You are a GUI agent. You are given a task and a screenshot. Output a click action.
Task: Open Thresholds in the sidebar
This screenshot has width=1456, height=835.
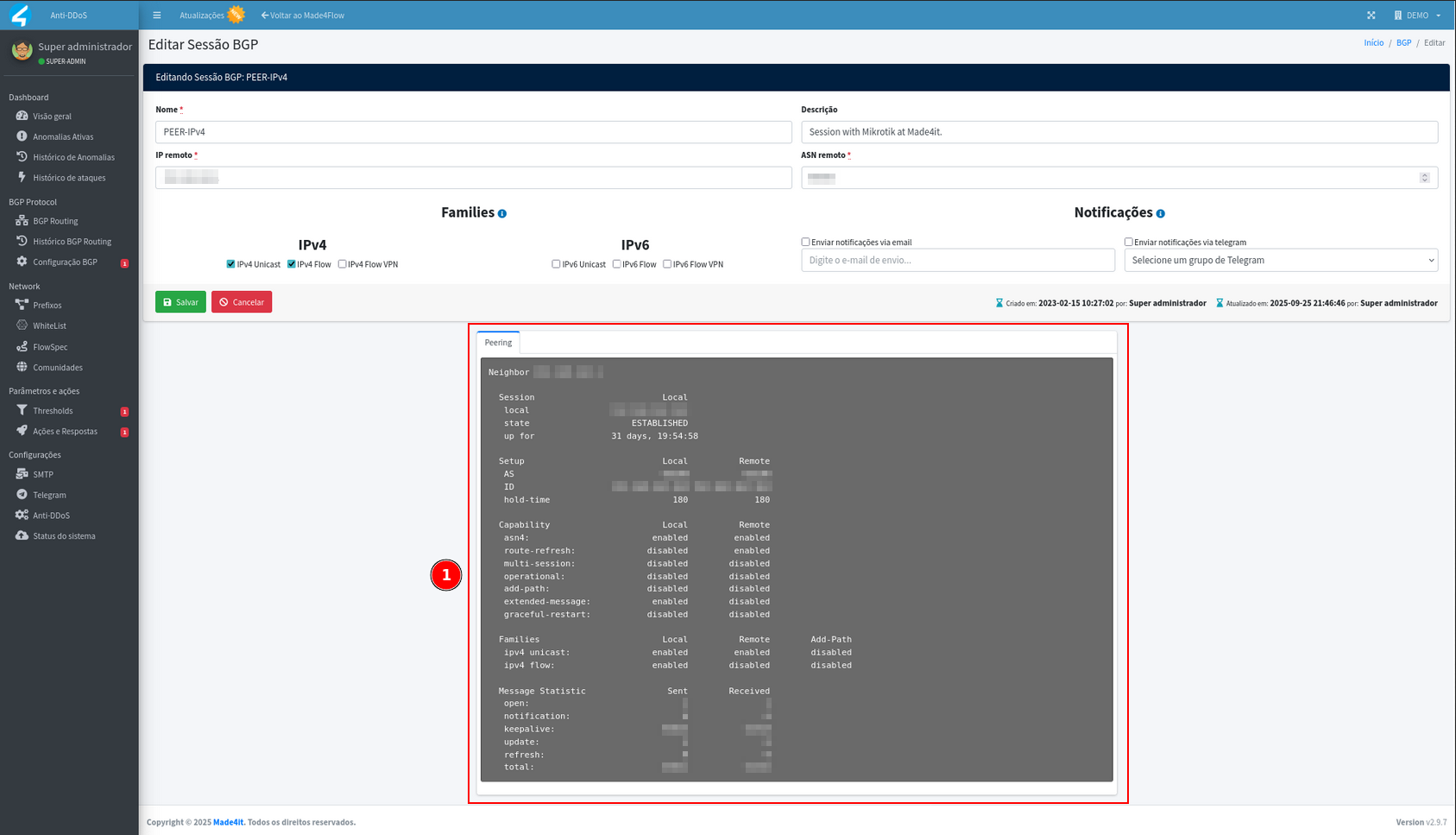coord(53,411)
